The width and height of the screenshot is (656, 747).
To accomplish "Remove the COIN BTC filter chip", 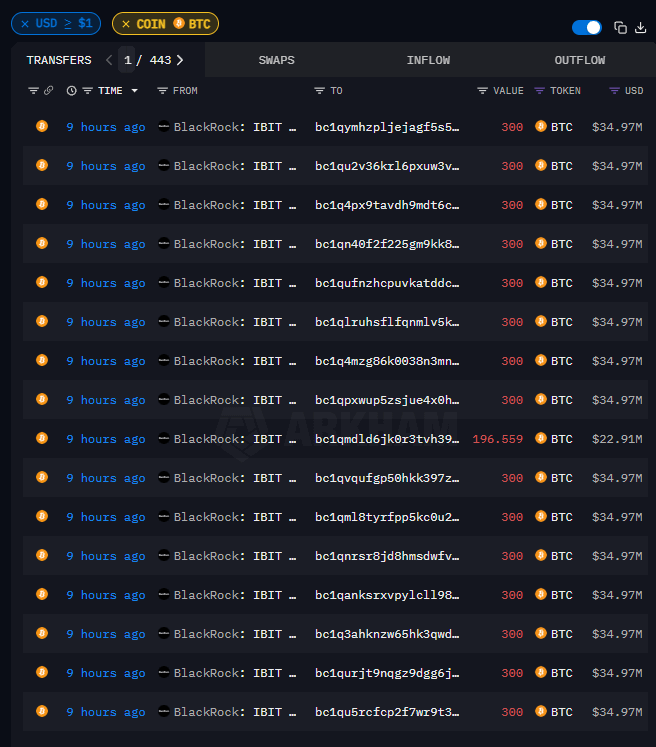I will (126, 24).
